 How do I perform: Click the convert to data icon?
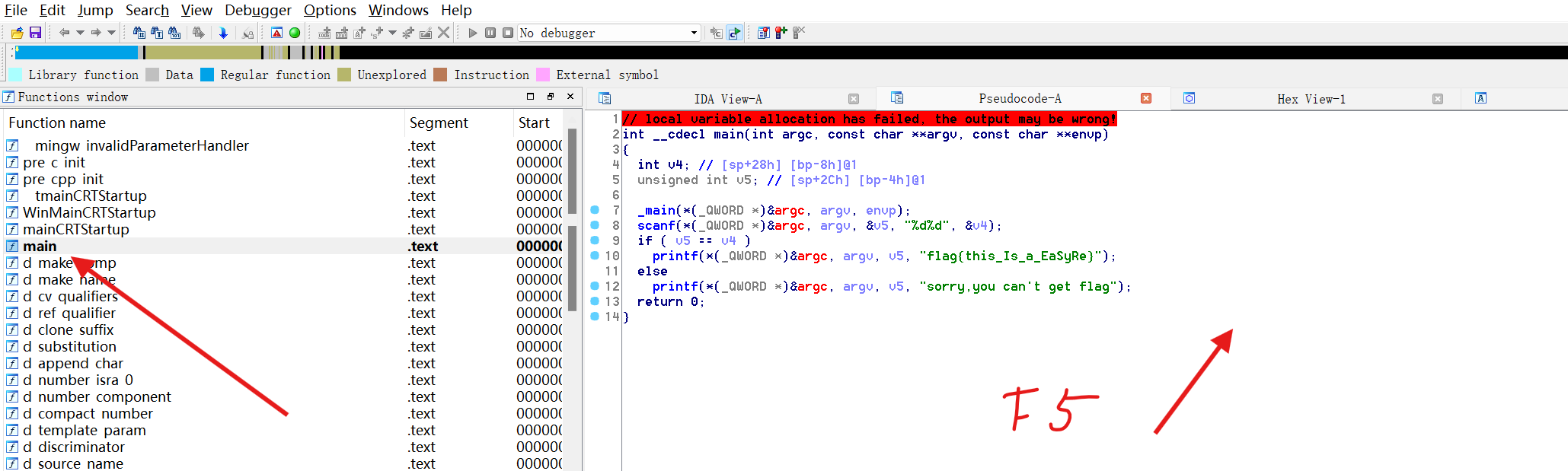342,33
